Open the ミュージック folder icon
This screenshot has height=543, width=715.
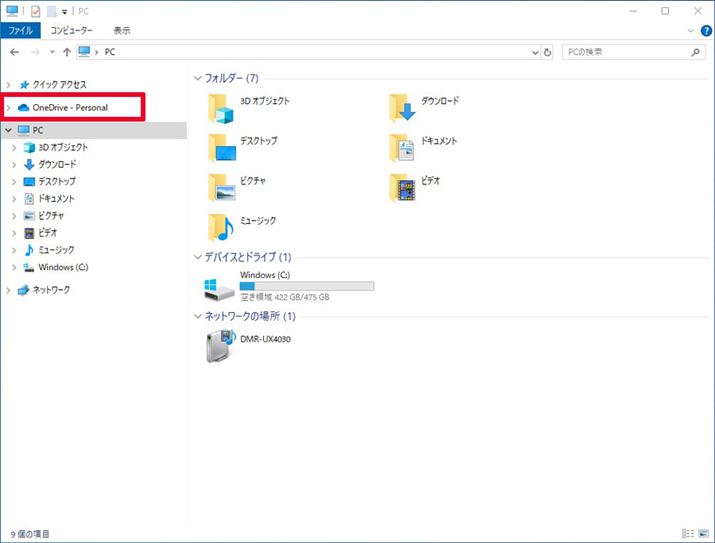point(220,226)
